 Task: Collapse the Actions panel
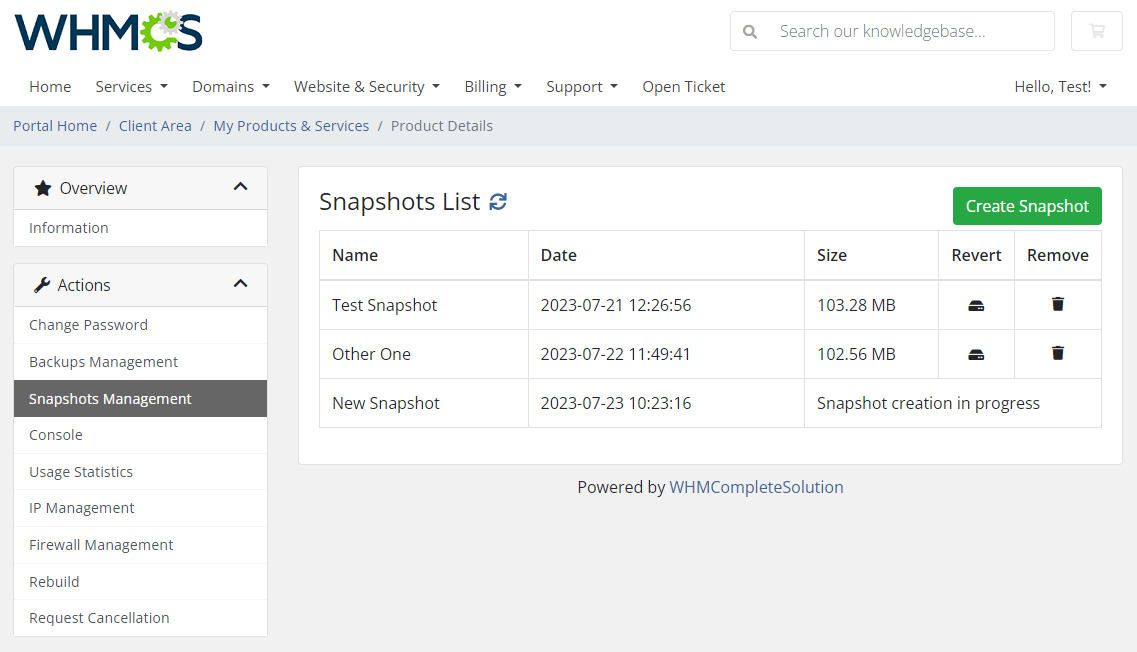coord(240,283)
